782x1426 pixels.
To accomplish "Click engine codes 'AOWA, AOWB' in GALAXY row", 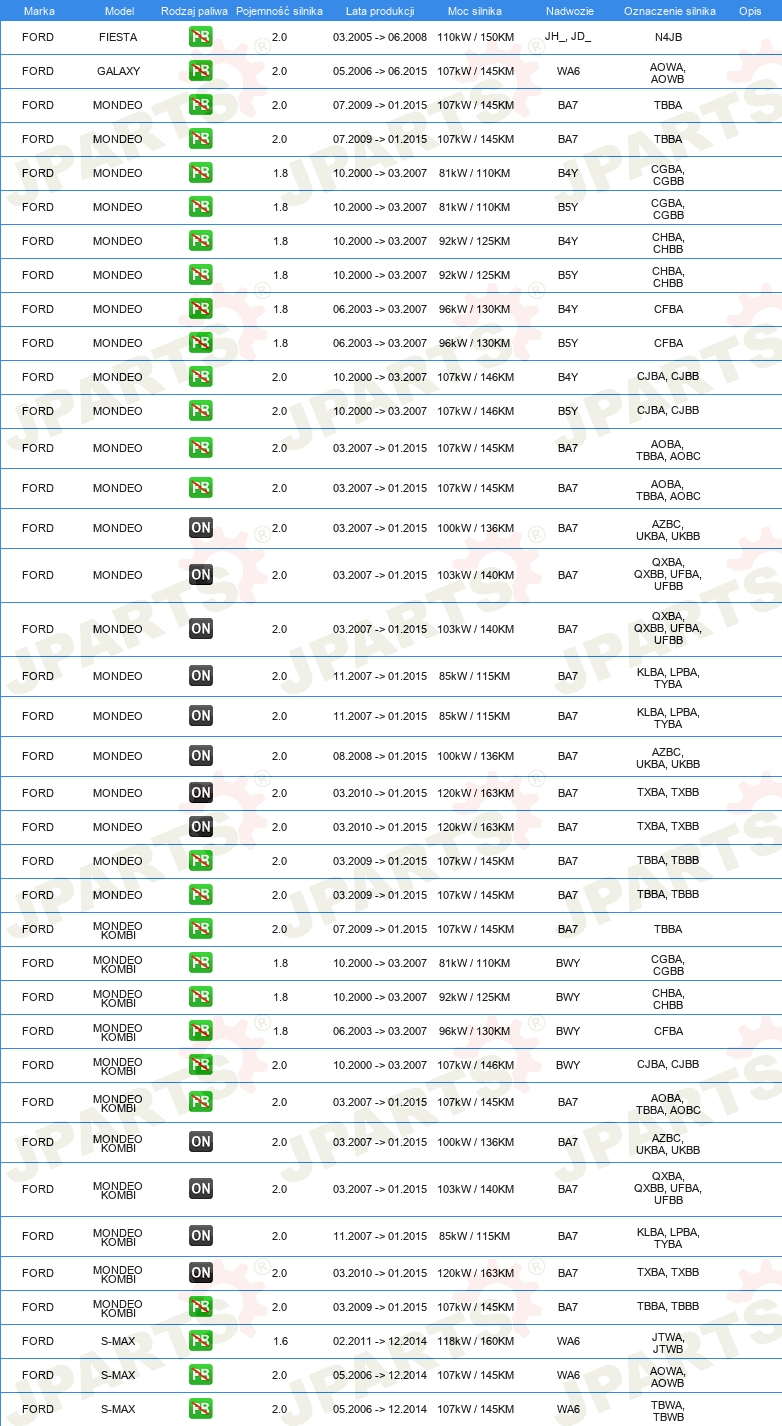I will [x=668, y=72].
